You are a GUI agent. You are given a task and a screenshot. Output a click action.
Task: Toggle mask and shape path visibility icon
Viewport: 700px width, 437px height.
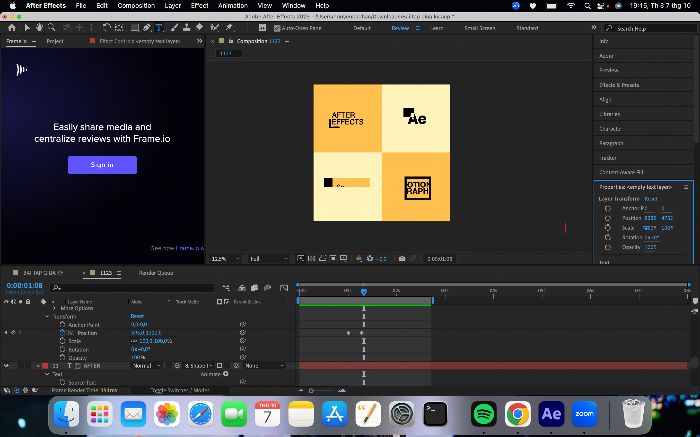[322, 258]
